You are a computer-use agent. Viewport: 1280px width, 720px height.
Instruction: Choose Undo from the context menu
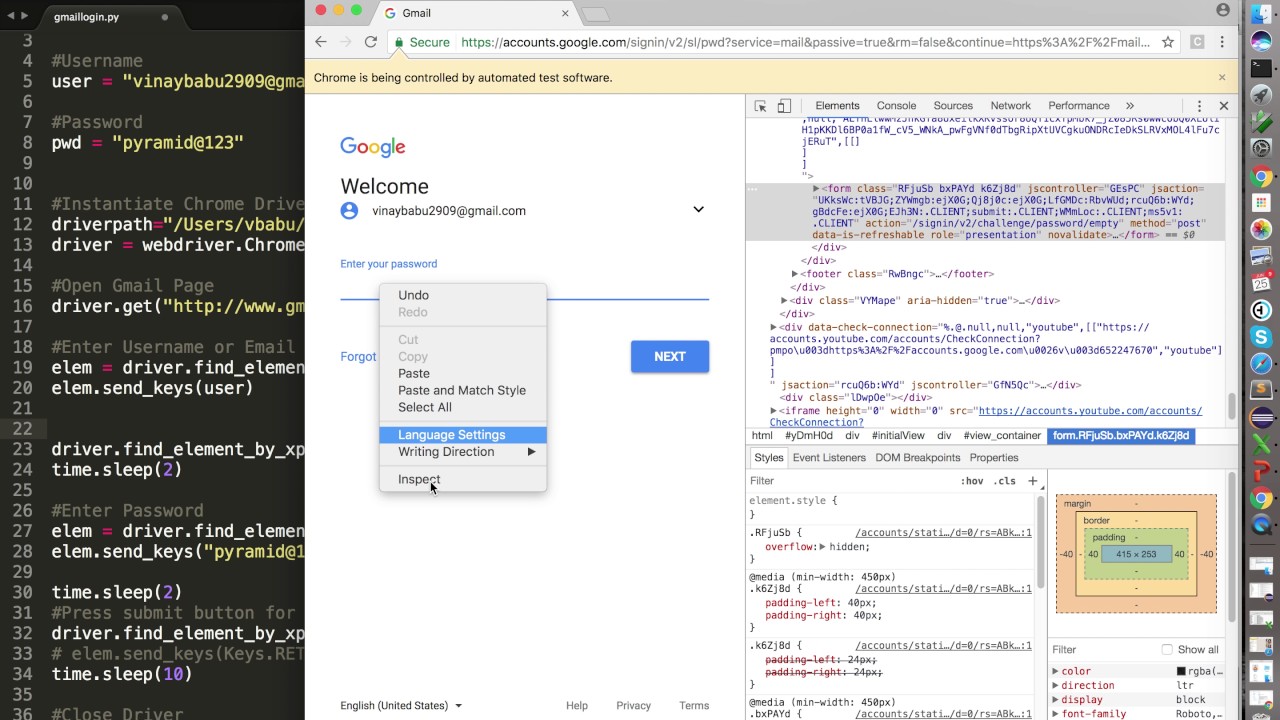click(463, 295)
